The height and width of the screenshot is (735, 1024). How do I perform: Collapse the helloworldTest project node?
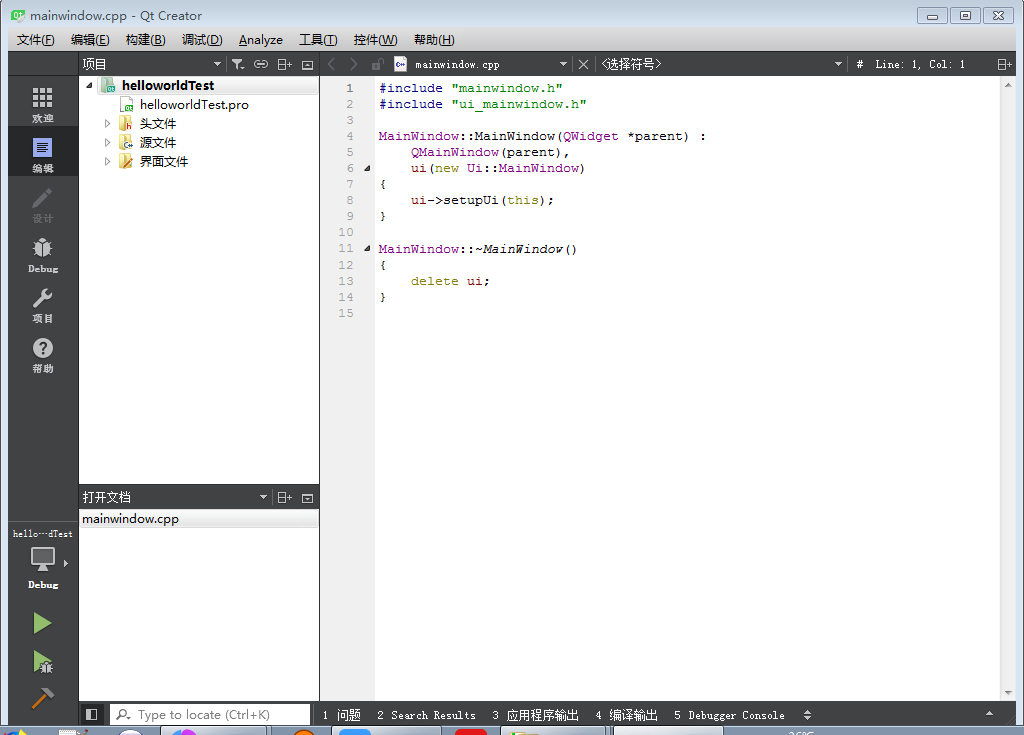coord(89,86)
